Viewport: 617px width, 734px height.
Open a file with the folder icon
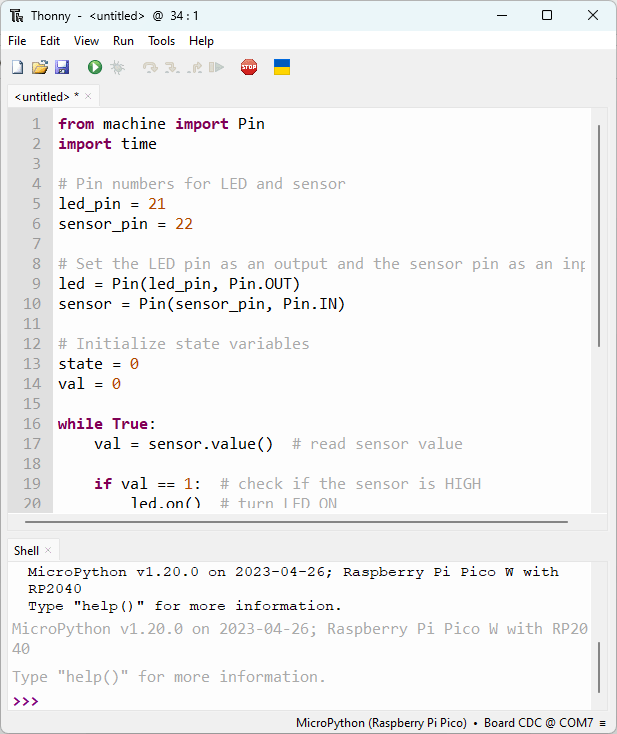tap(40, 67)
